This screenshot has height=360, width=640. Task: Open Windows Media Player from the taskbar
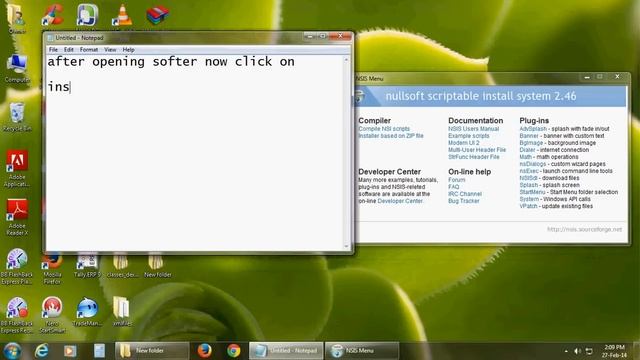click(70, 351)
